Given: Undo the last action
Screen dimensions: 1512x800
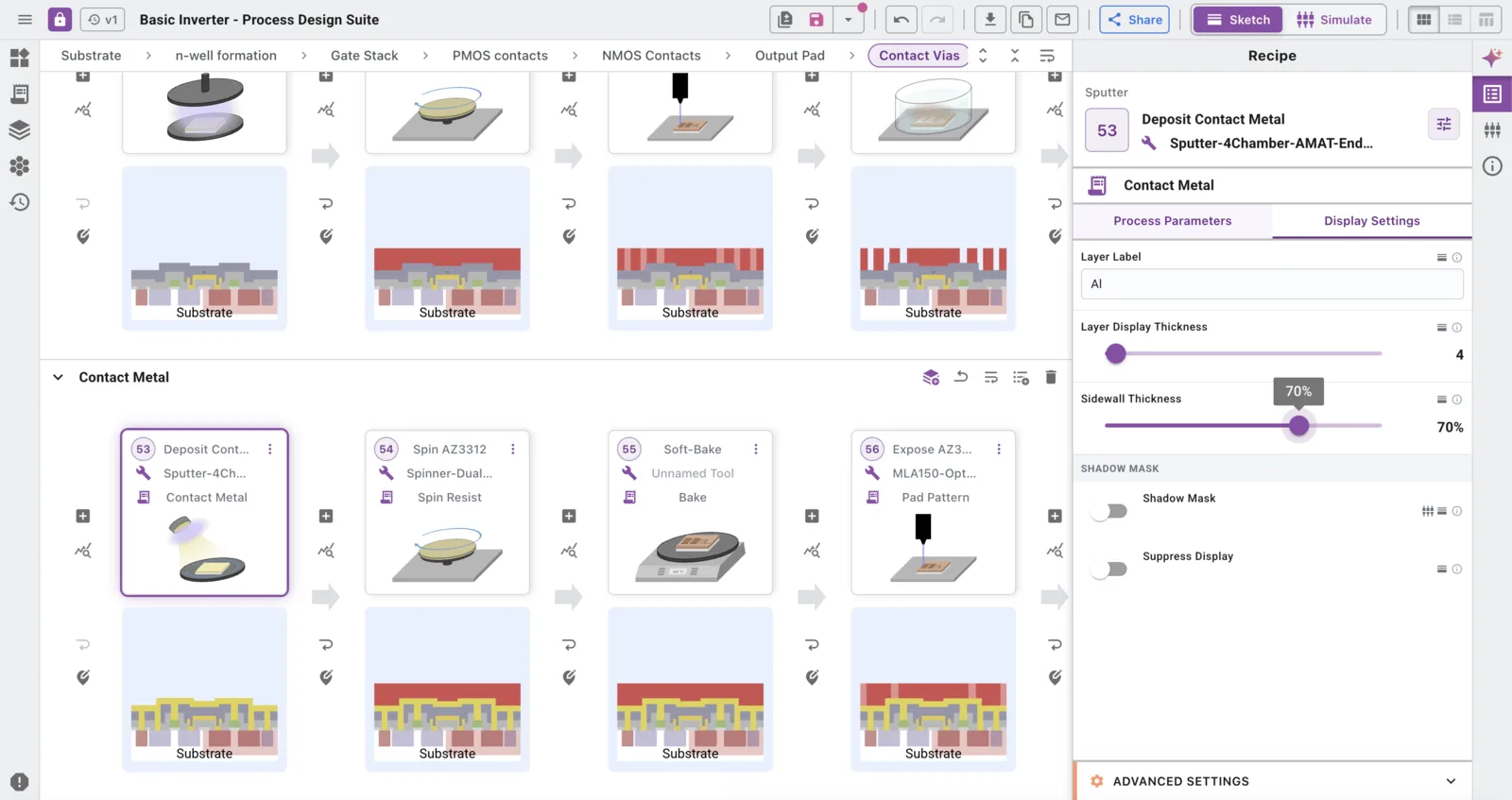Looking at the screenshot, I should click(x=901, y=20).
